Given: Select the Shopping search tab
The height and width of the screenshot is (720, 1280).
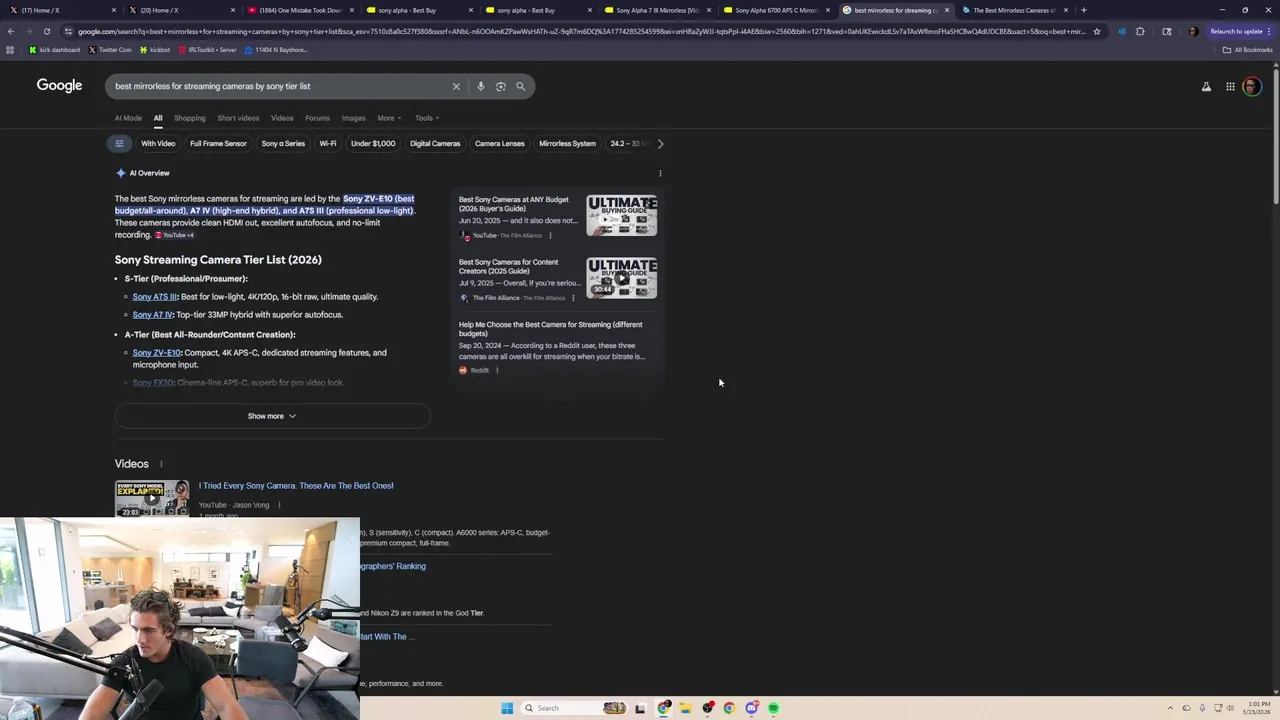Looking at the screenshot, I should [x=189, y=118].
